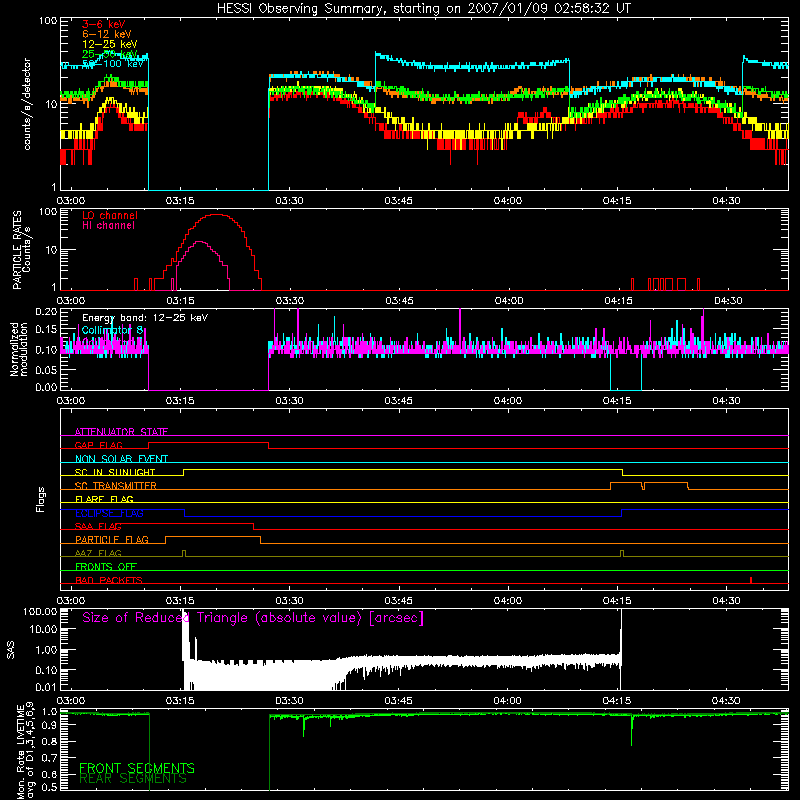This screenshot has width=800, height=800.
Task: Click '04:30' under the SAS panel
Action: pyautogui.click(x=726, y=701)
